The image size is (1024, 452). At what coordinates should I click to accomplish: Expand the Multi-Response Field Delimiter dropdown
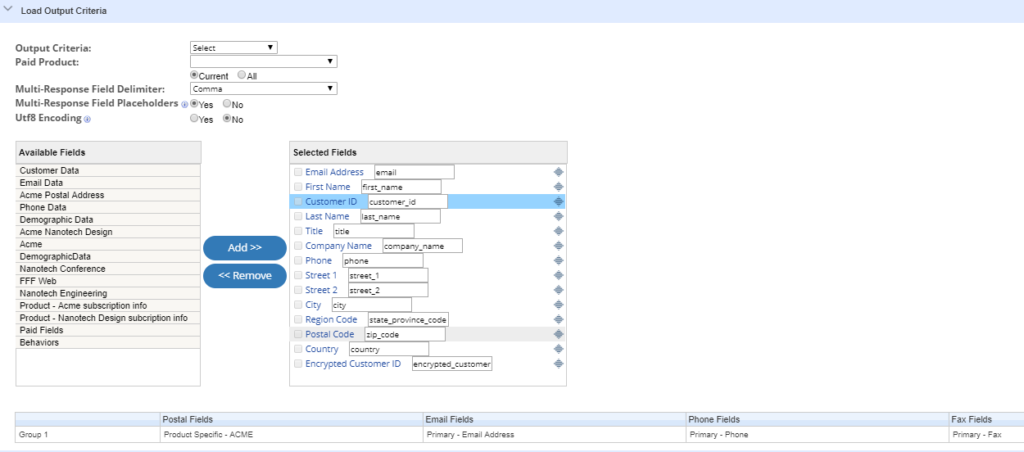263,89
